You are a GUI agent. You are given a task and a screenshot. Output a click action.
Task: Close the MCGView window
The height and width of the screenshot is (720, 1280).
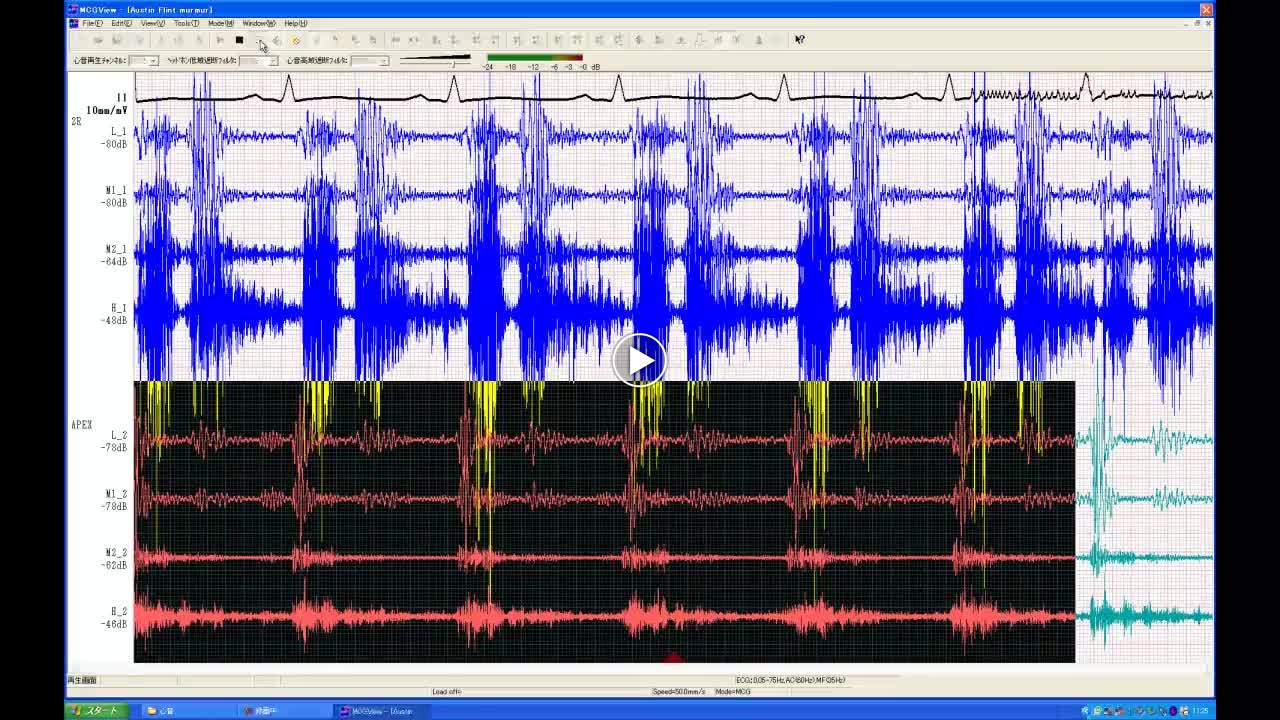pos(1206,10)
